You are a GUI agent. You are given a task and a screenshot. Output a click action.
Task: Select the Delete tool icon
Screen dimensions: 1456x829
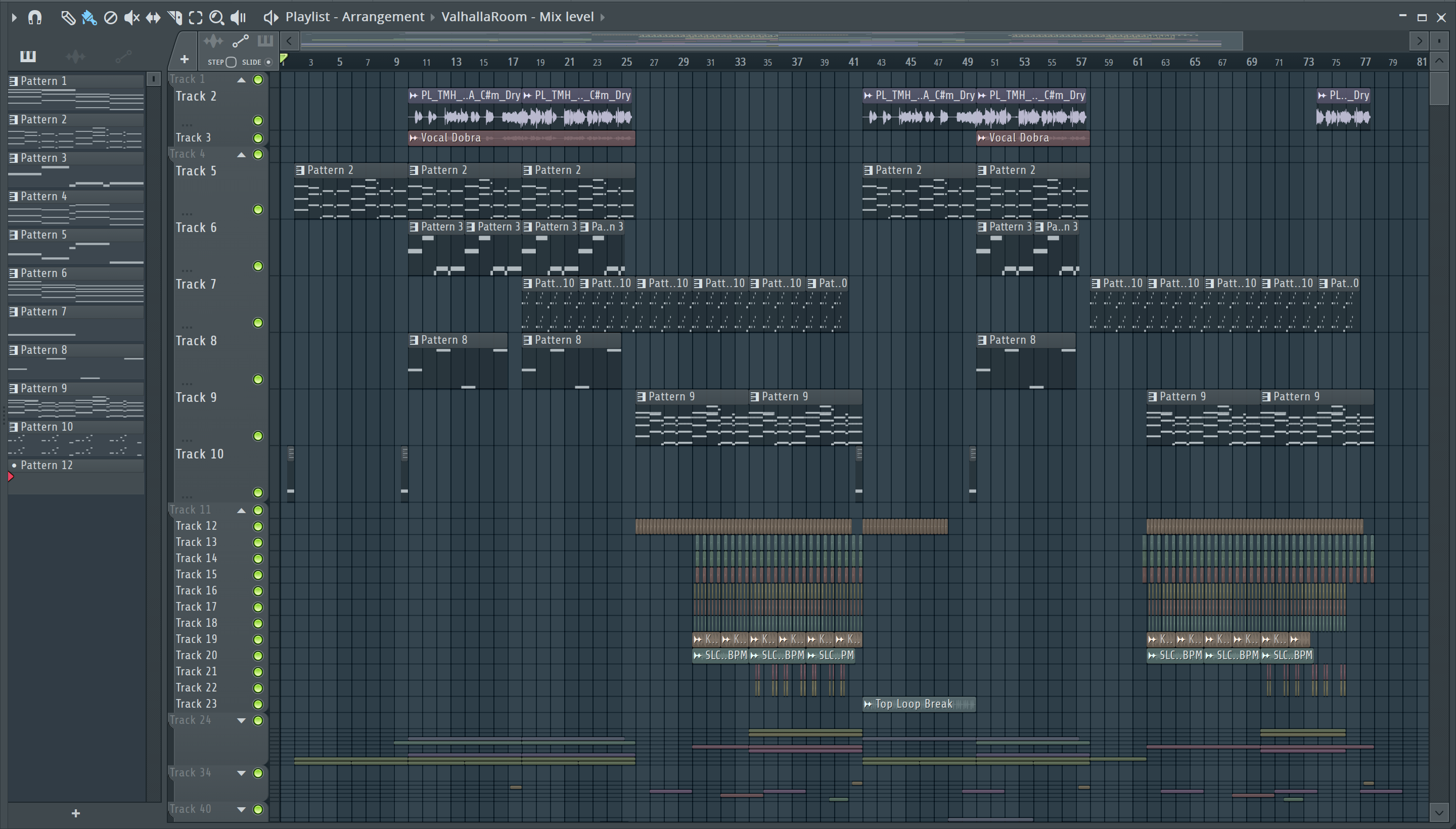point(111,18)
